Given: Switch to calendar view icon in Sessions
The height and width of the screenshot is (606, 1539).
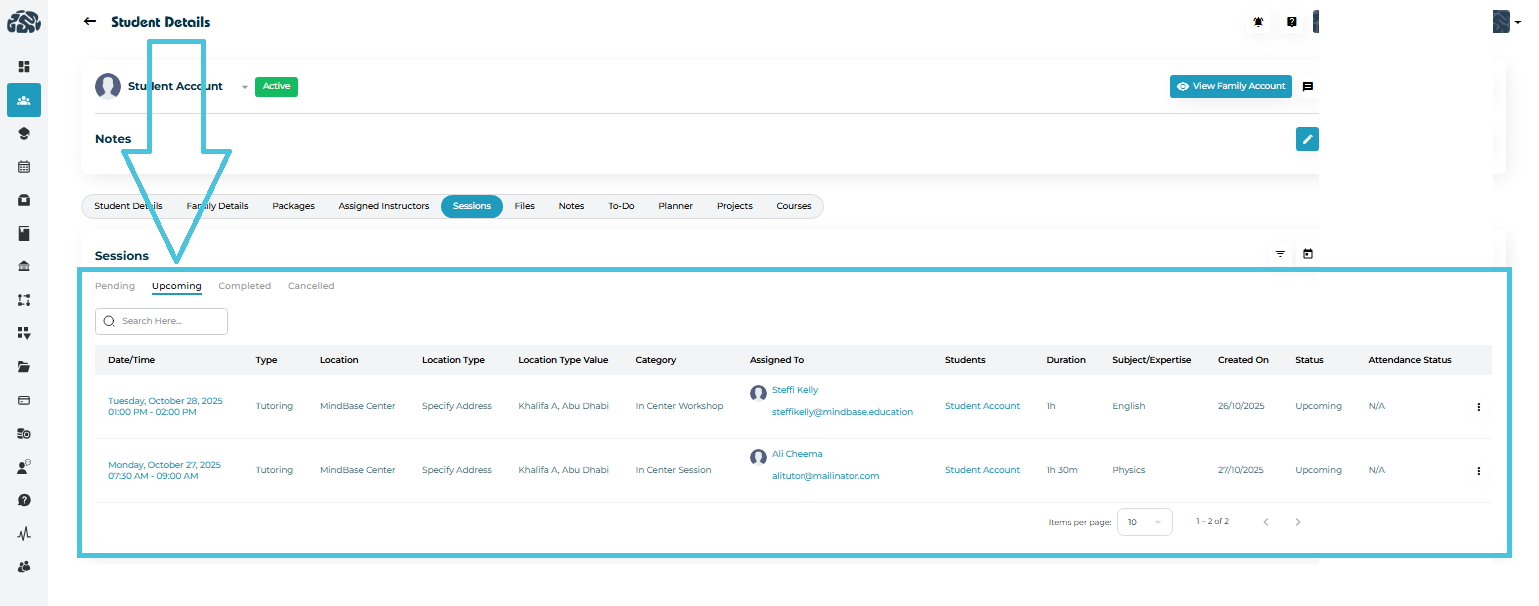Looking at the screenshot, I should coord(1307,255).
